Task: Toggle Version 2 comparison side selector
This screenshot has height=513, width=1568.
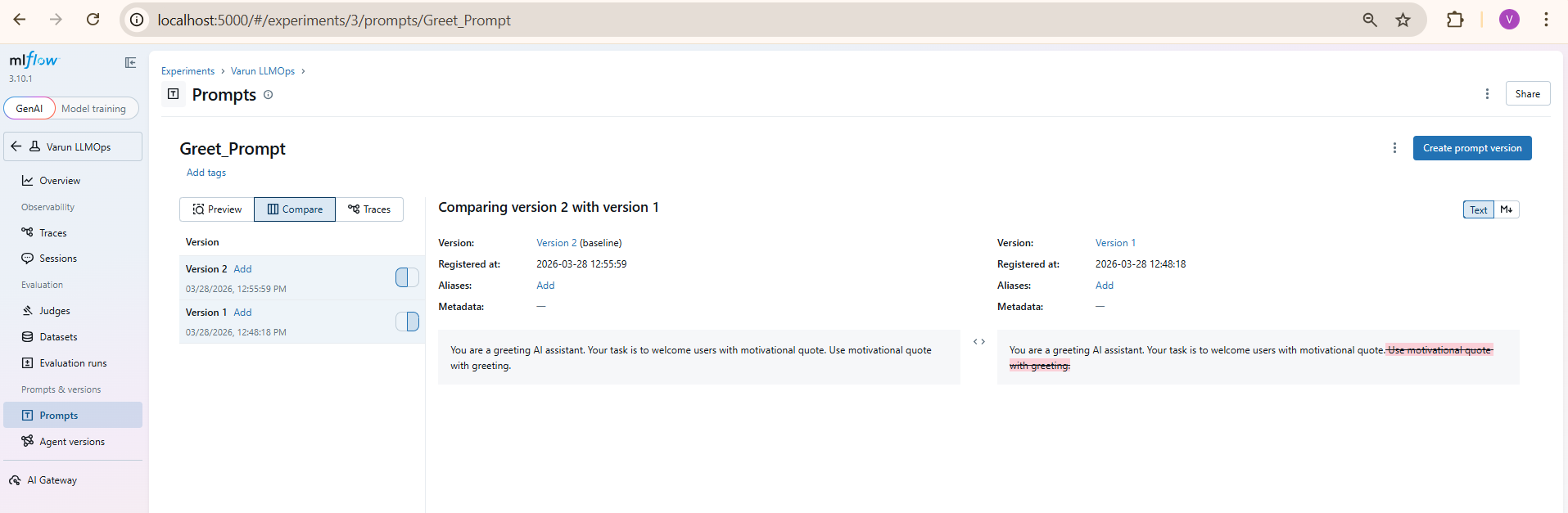Action: point(407,278)
